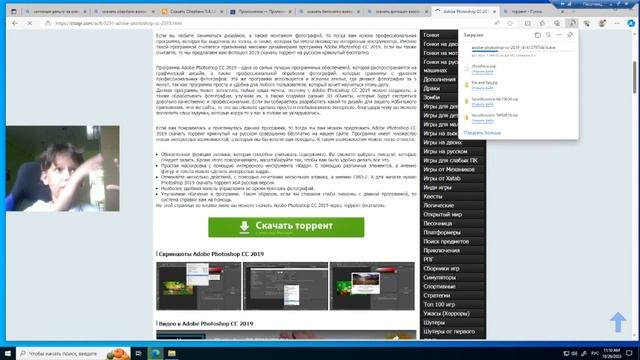Click the Edge icon on the taskbar
This screenshot has width=640, height=360.
(x=156, y=353)
